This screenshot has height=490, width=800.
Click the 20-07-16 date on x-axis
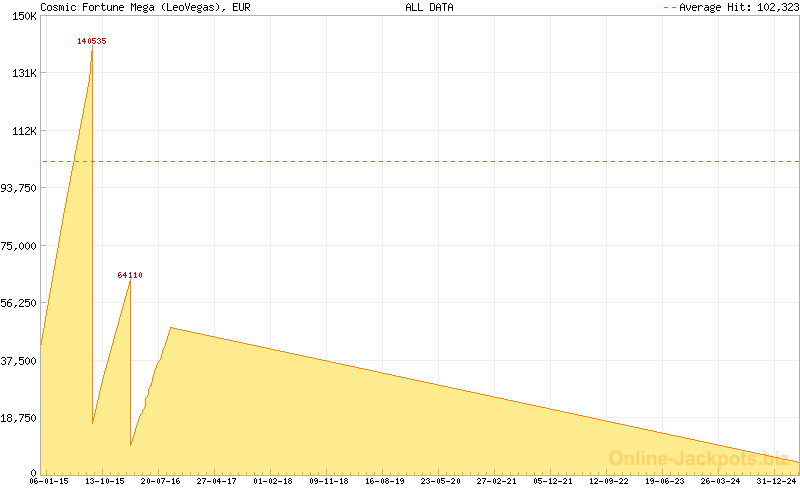click(160, 481)
